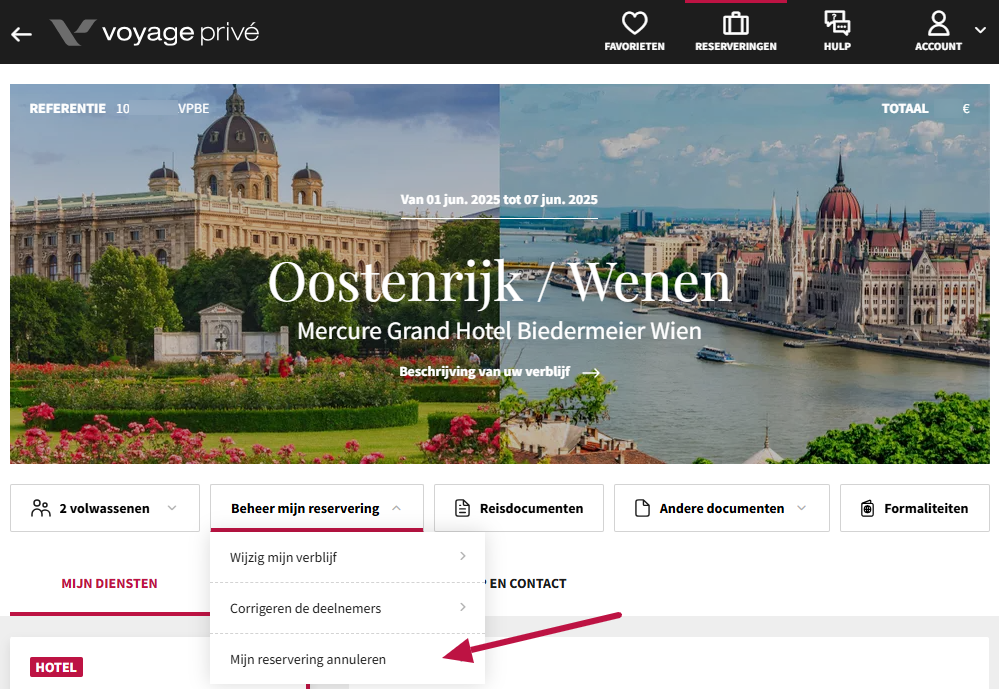The width and height of the screenshot is (999, 689).
Task: Choose Mijn reservering annuleren
Action: [347, 659]
